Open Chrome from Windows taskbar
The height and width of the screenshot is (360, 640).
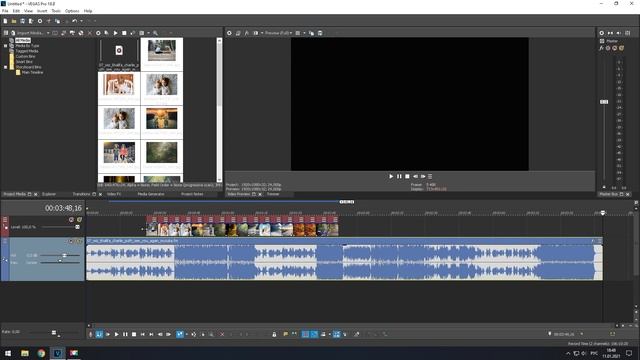tap(41, 353)
